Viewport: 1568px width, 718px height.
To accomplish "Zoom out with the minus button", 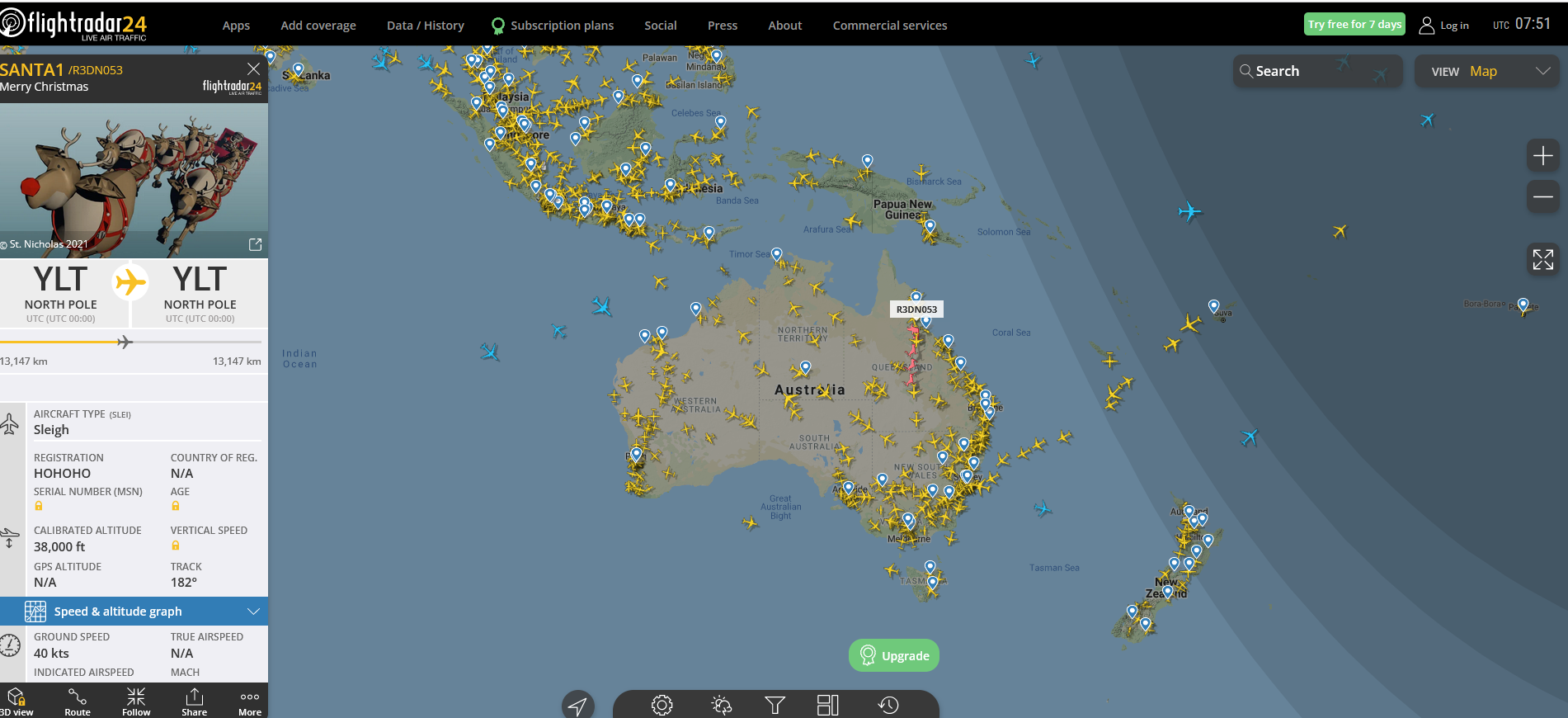I will click(1542, 196).
